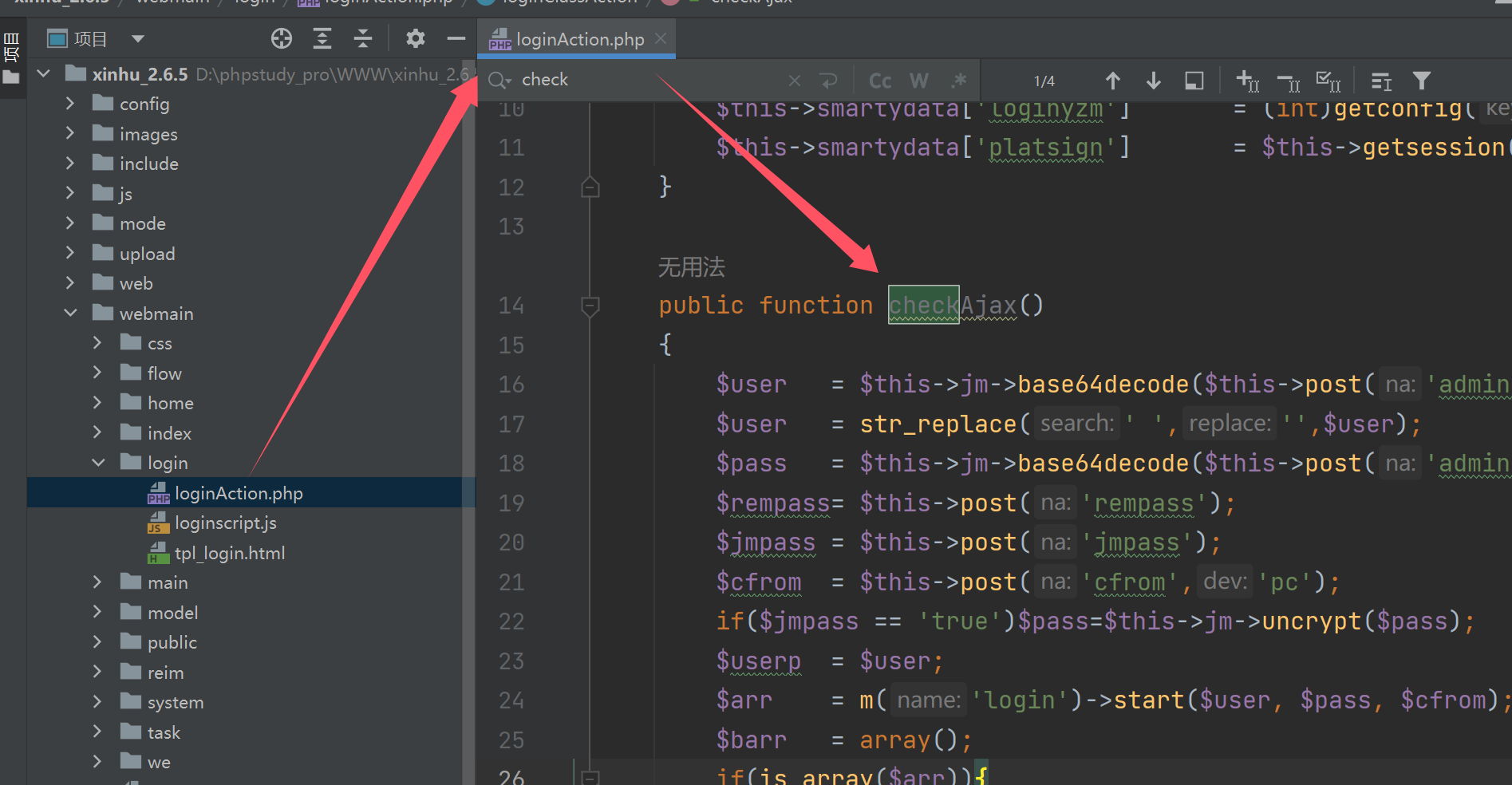Go to previous search occurrence
This screenshot has height=785, width=1512.
click(x=1113, y=81)
